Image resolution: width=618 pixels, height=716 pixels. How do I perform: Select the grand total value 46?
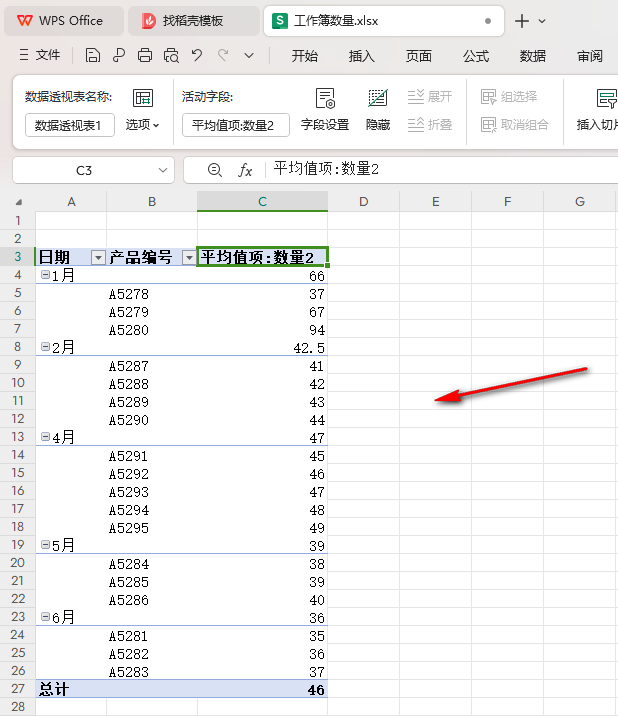tap(263, 689)
